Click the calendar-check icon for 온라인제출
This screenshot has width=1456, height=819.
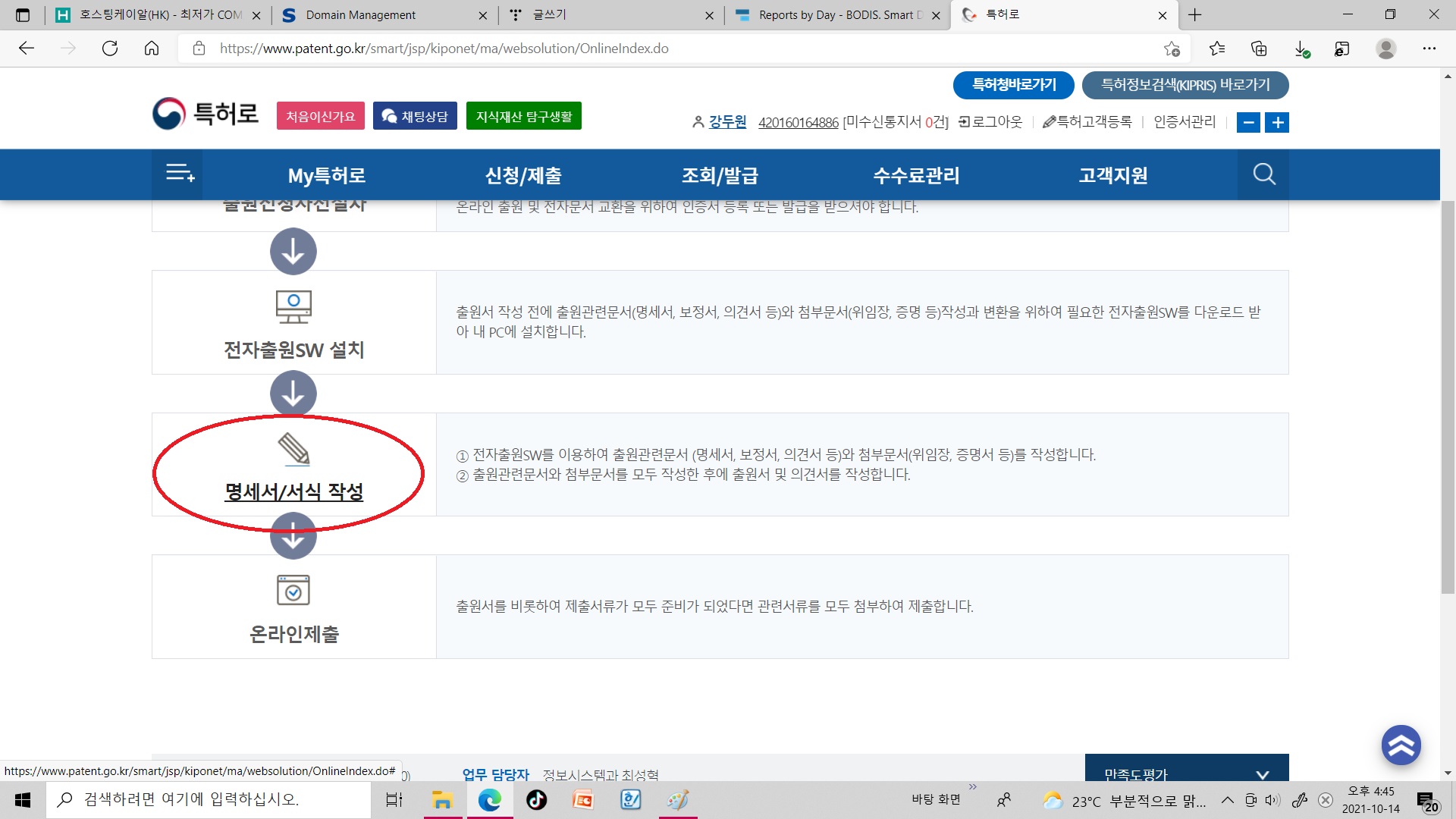[x=293, y=590]
